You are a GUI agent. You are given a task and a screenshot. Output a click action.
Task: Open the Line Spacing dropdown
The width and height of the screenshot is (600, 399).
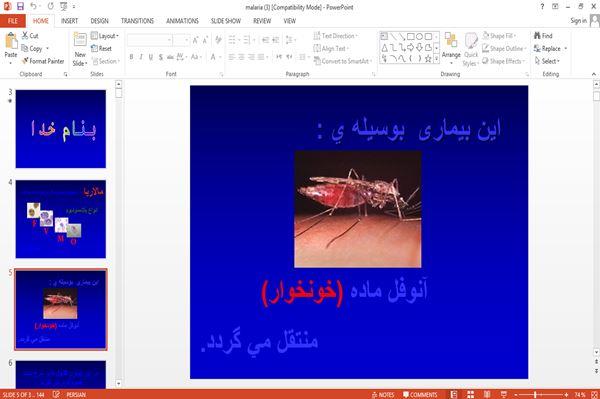pos(290,40)
